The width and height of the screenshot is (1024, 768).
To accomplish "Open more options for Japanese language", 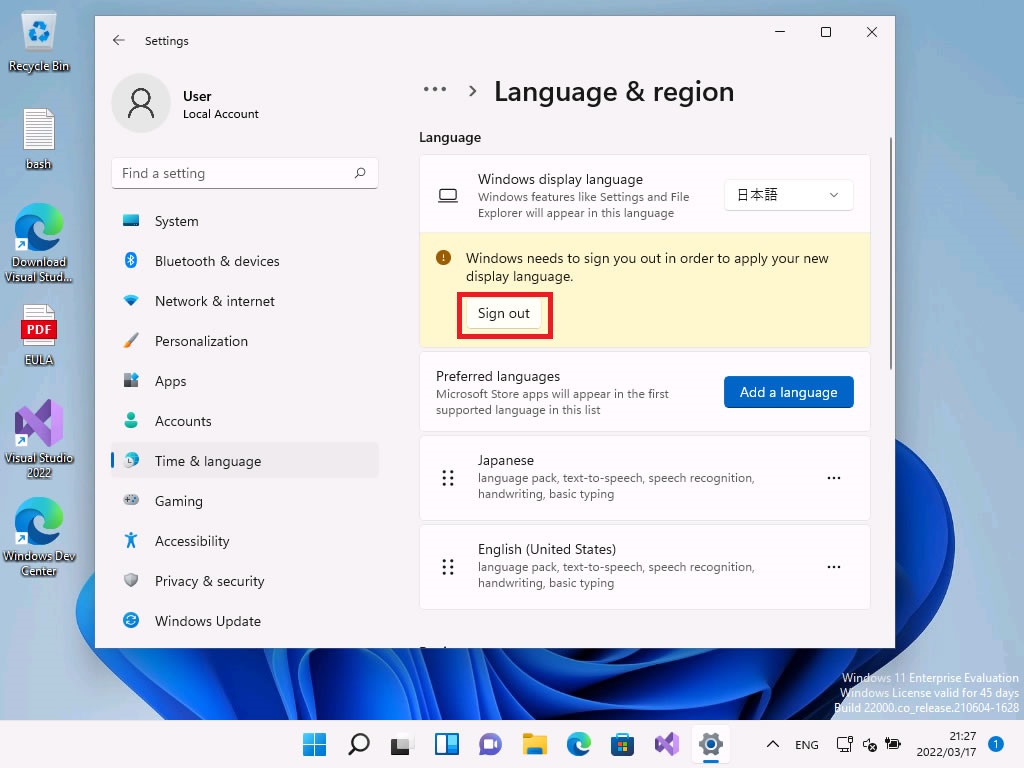I will coord(834,478).
